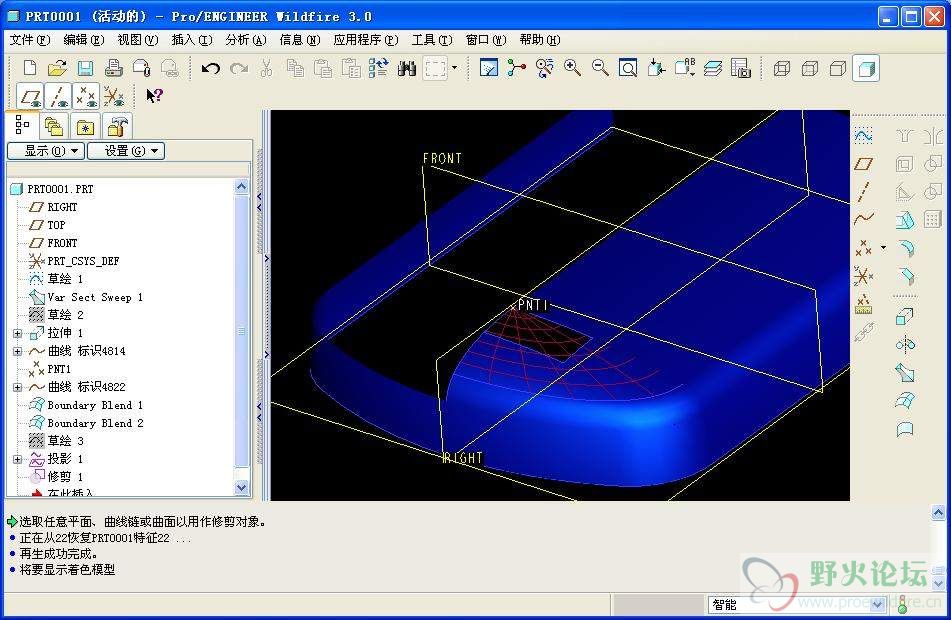
Task: Open the Style surface tool in the right toolbar
Action: pyautogui.click(x=905, y=429)
